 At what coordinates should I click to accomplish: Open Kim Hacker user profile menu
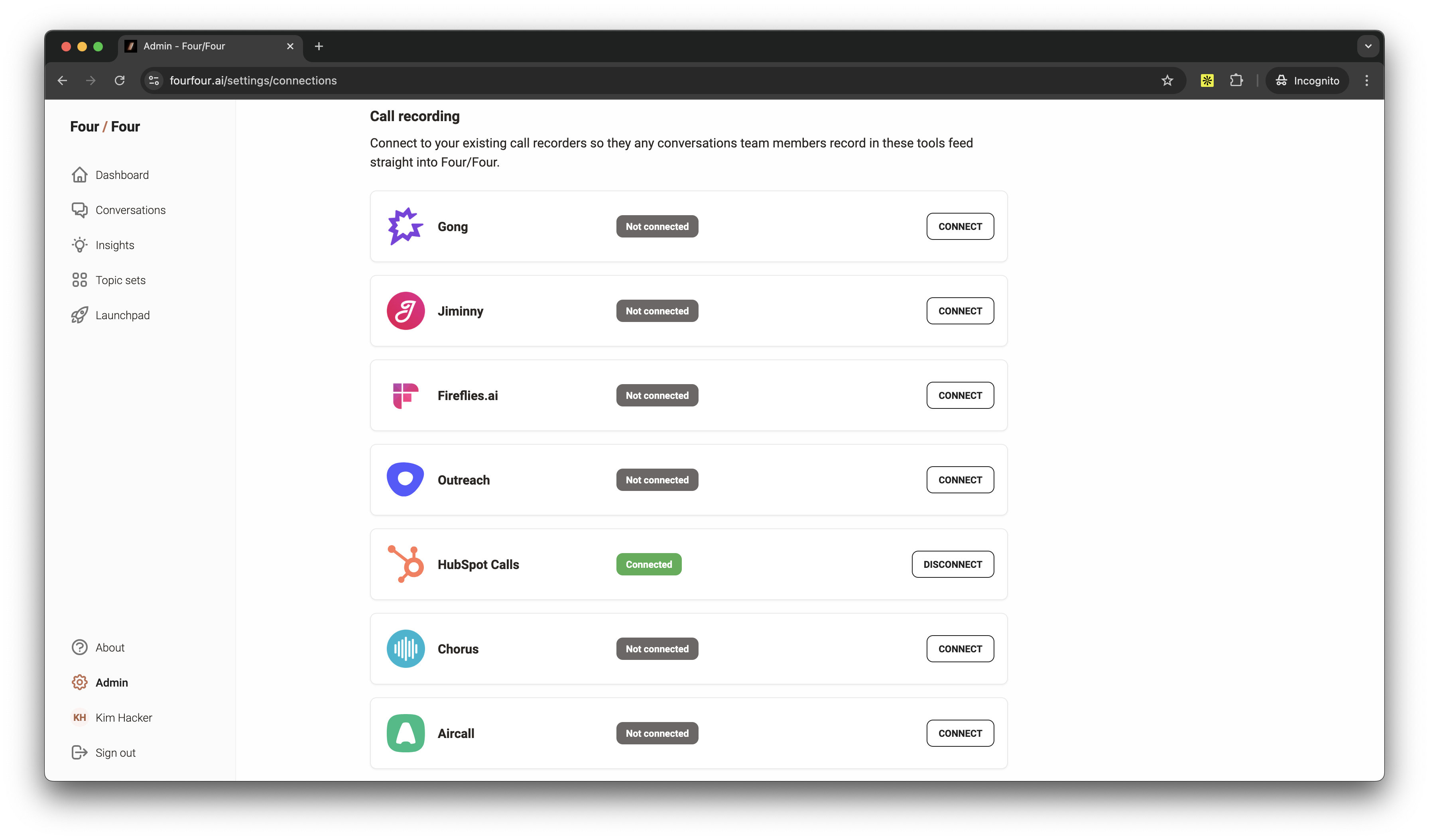click(x=124, y=718)
